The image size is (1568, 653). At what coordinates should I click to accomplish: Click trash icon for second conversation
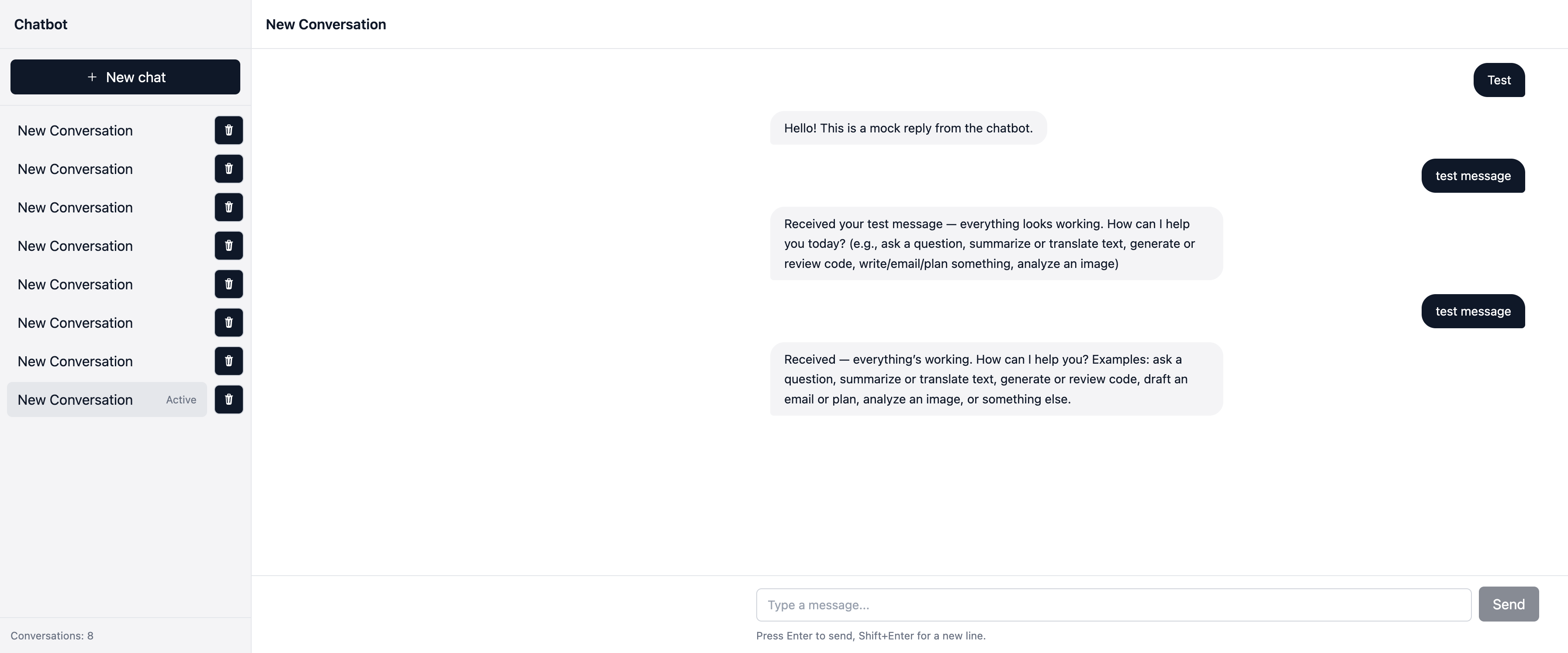(228, 169)
